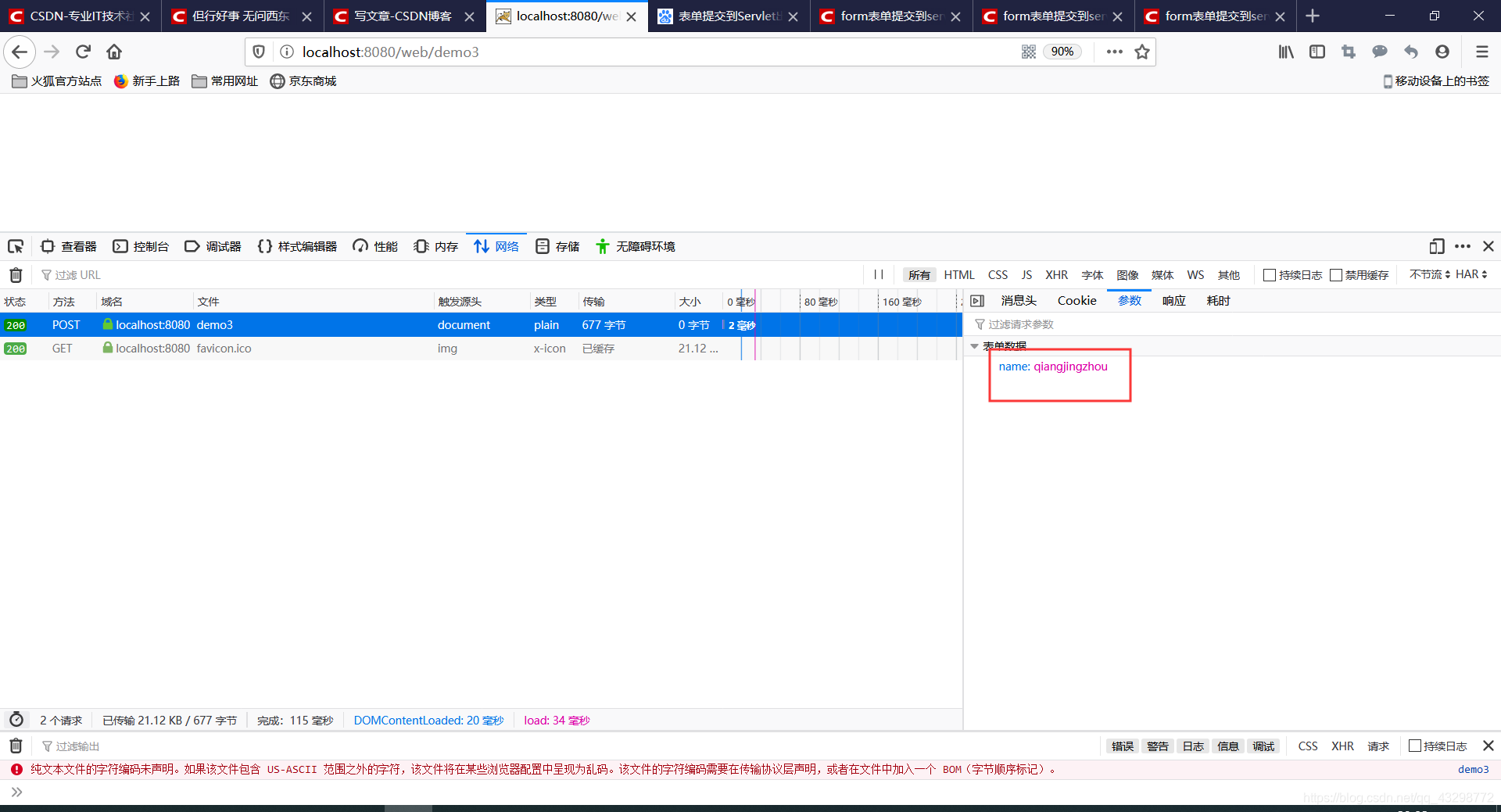Toggle Warnings filter in console
The image size is (1501, 812).
pyautogui.click(x=1158, y=746)
